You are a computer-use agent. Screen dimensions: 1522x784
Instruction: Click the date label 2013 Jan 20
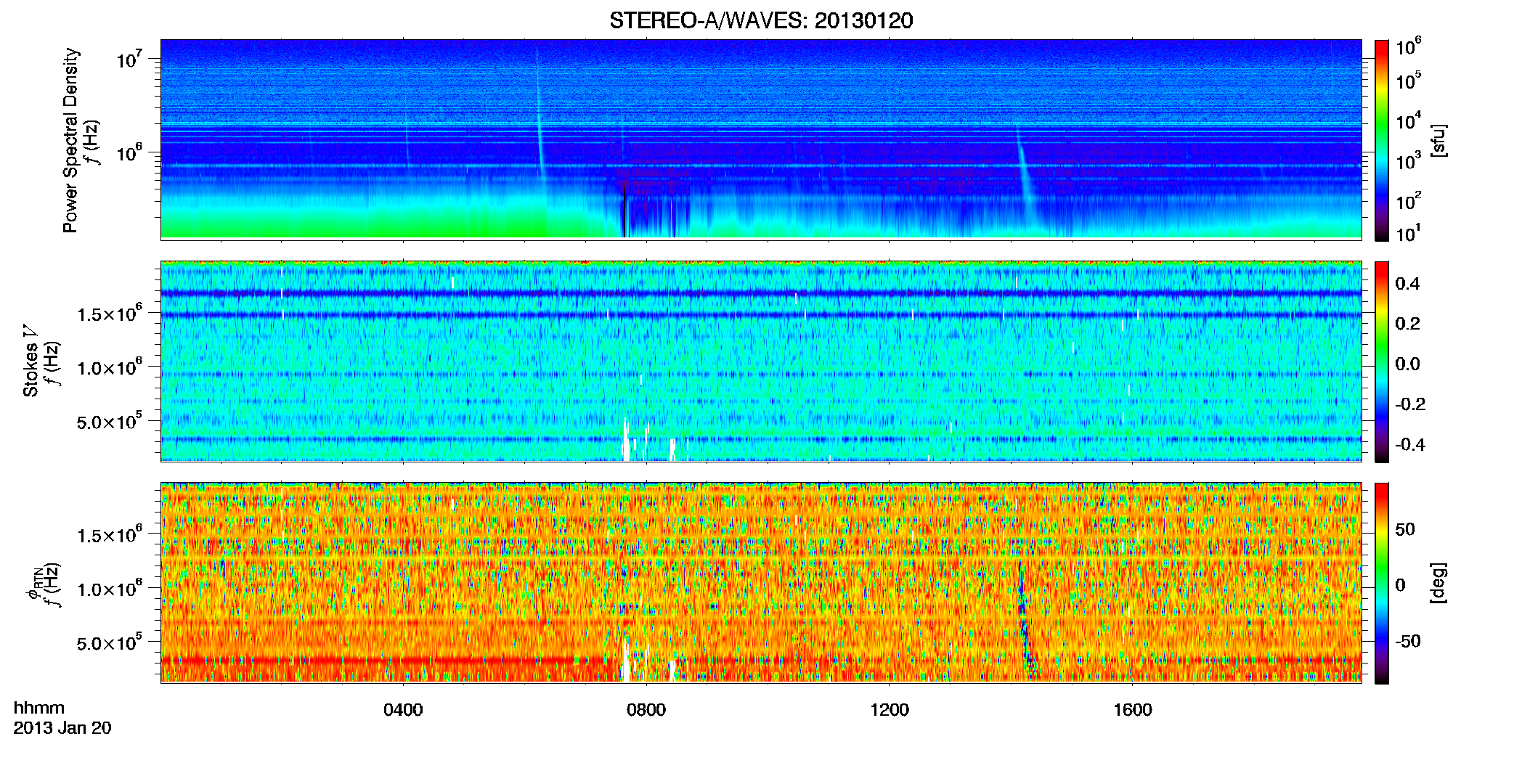tap(62, 728)
